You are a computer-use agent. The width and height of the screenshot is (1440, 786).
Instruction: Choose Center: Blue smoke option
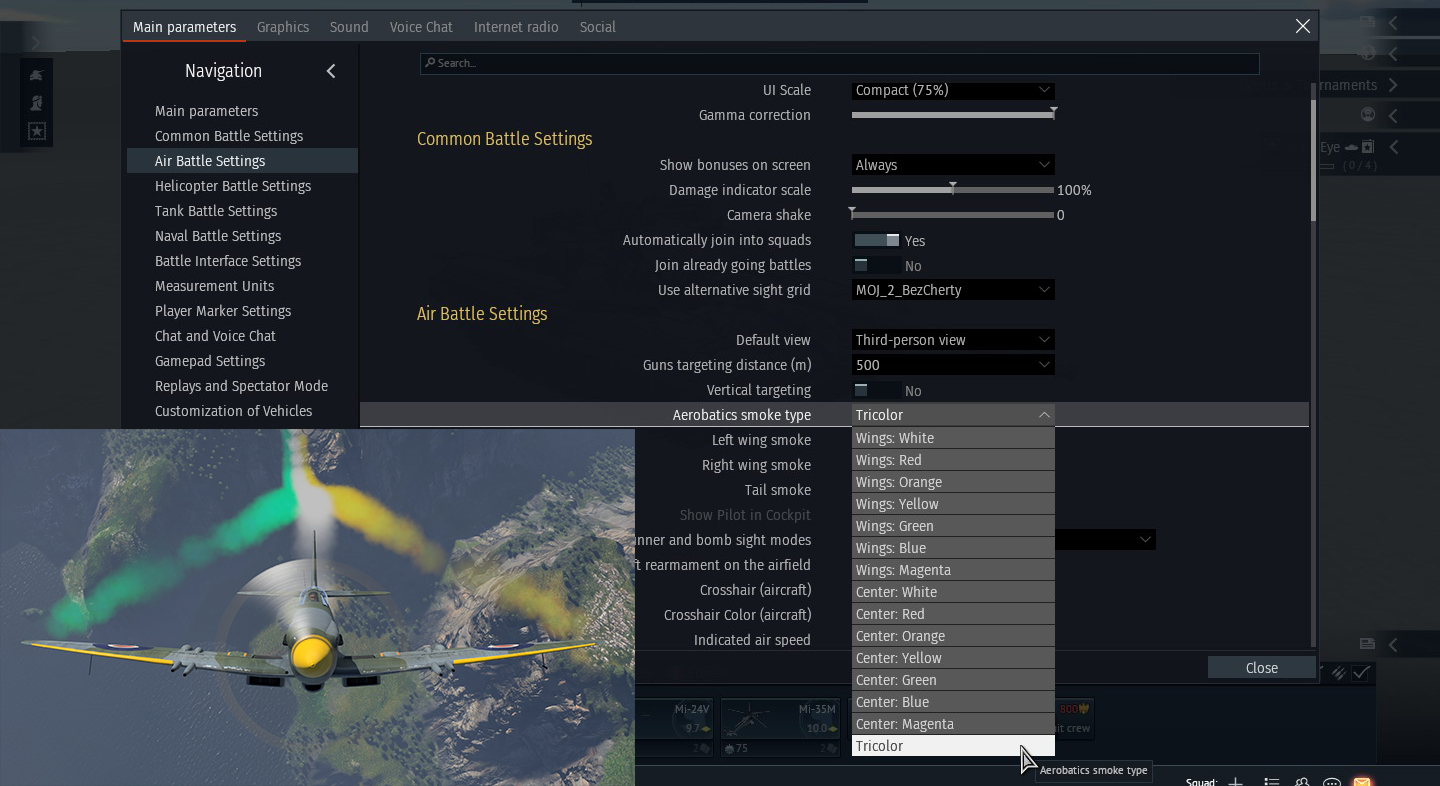pyautogui.click(x=953, y=702)
